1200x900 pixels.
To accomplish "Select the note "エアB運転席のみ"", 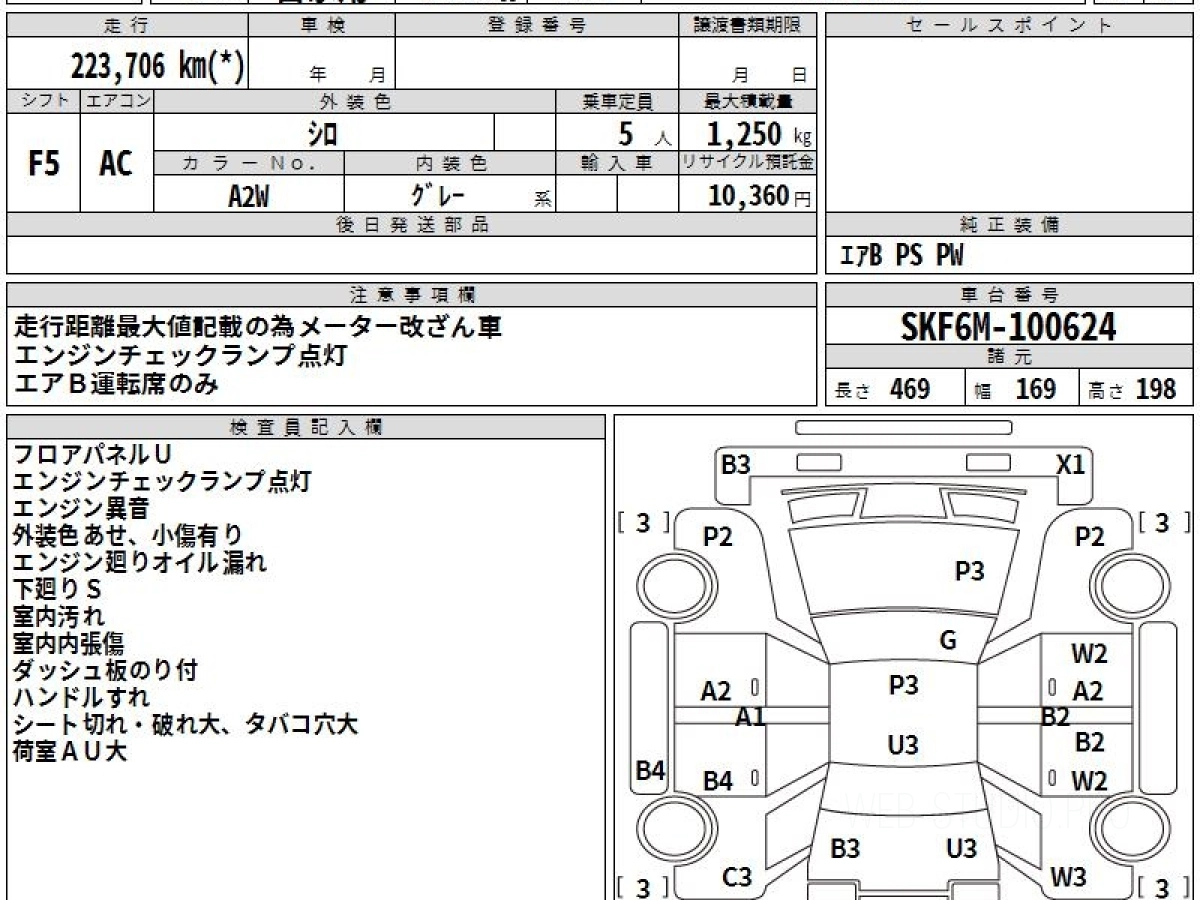I will pos(116,383).
